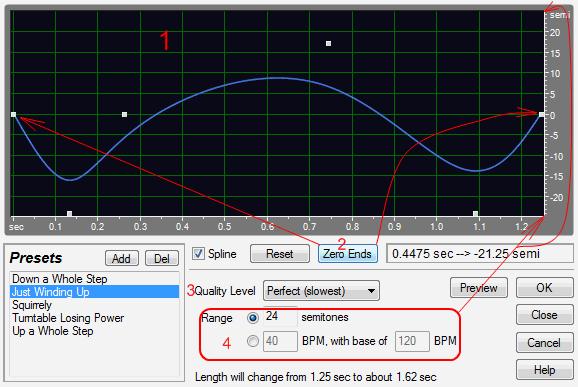Viewport: 578px width, 387px height.
Task: Click the Reset button
Action: [280, 254]
